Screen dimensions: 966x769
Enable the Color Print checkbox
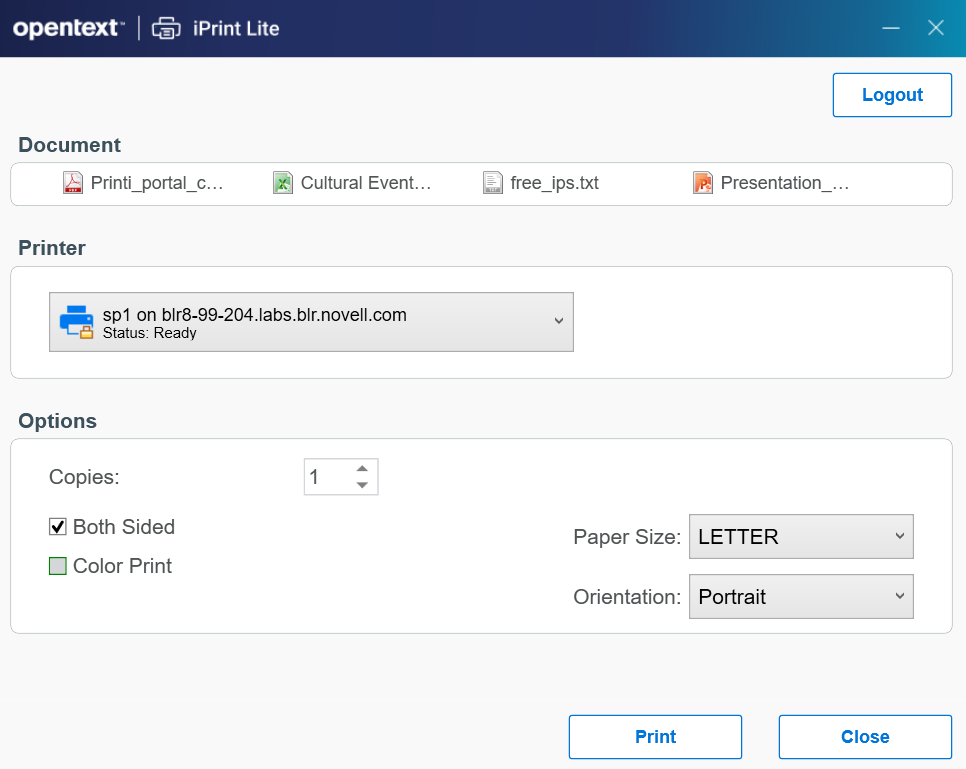(58, 566)
